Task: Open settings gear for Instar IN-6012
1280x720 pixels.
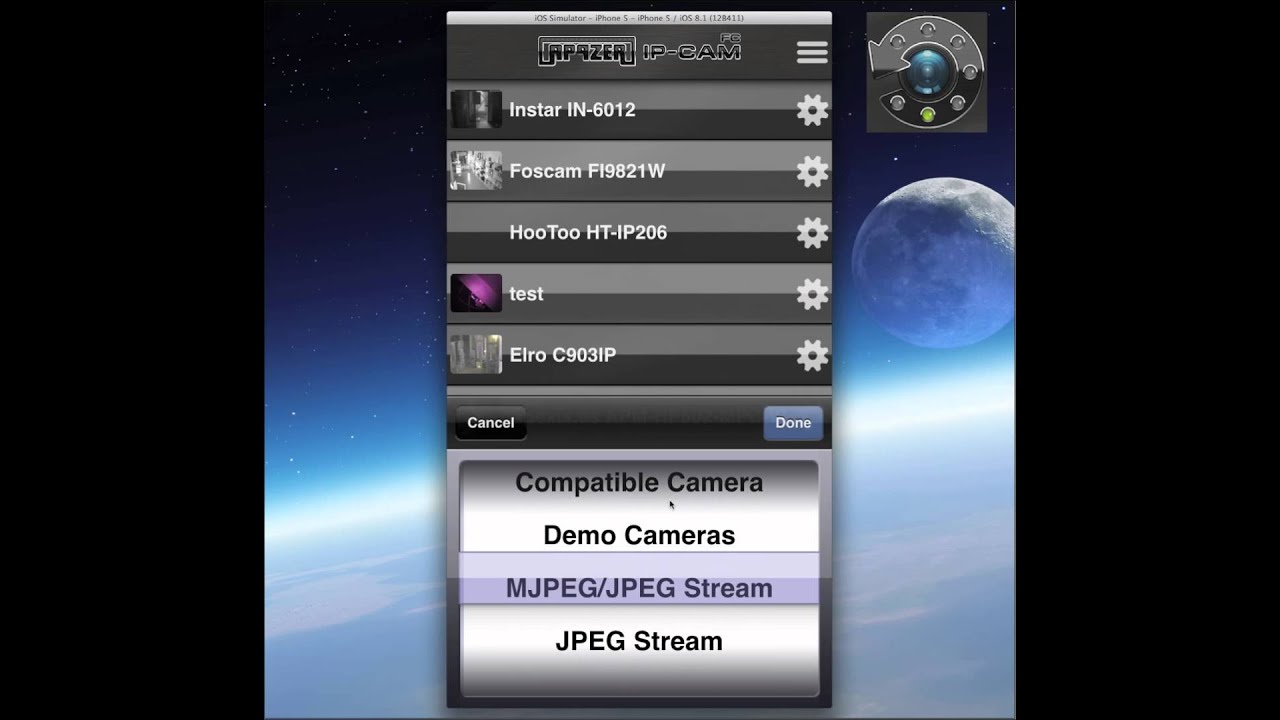Action: 812,110
